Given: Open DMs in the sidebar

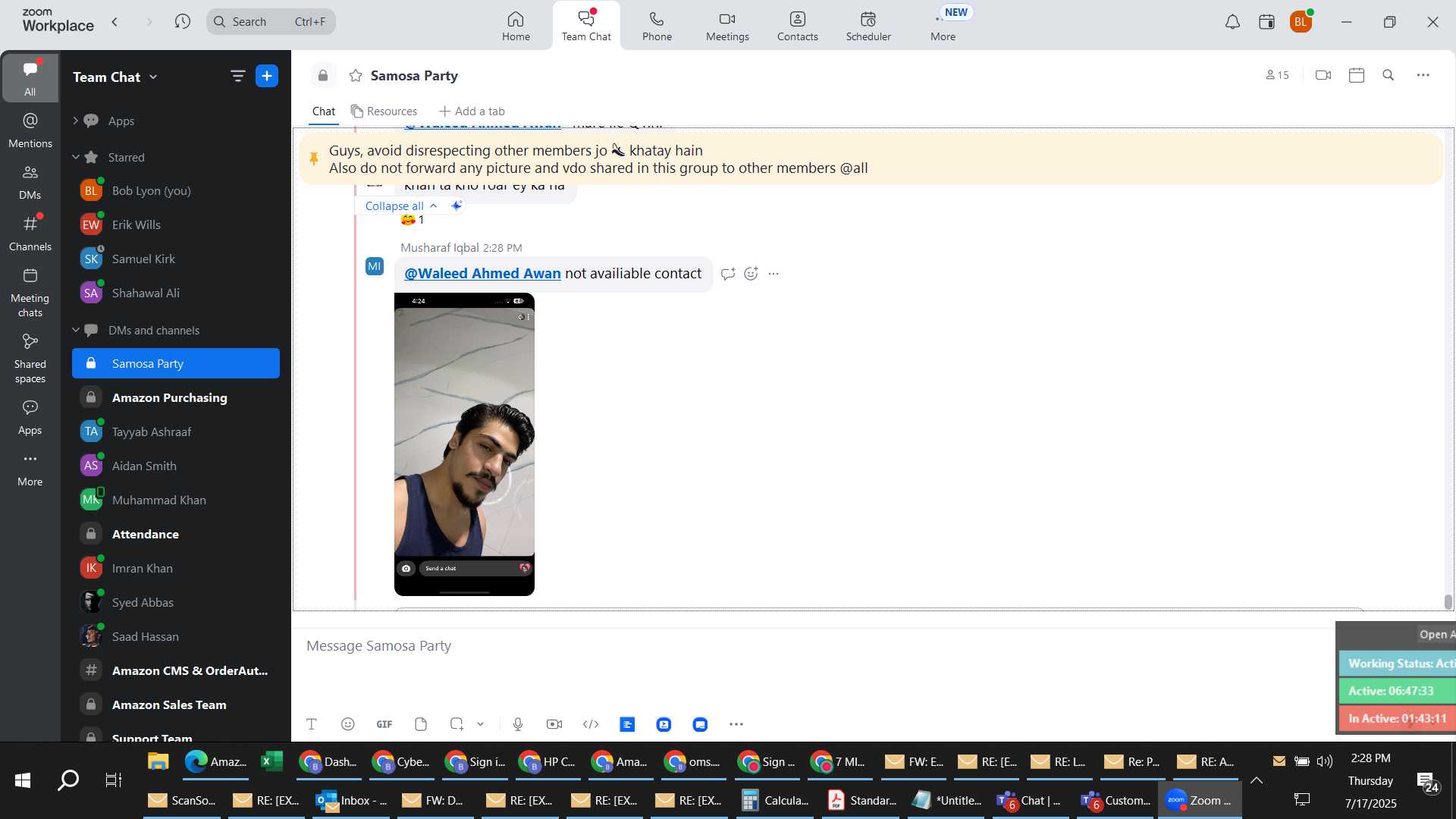Looking at the screenshot, I should pos(30,182).
